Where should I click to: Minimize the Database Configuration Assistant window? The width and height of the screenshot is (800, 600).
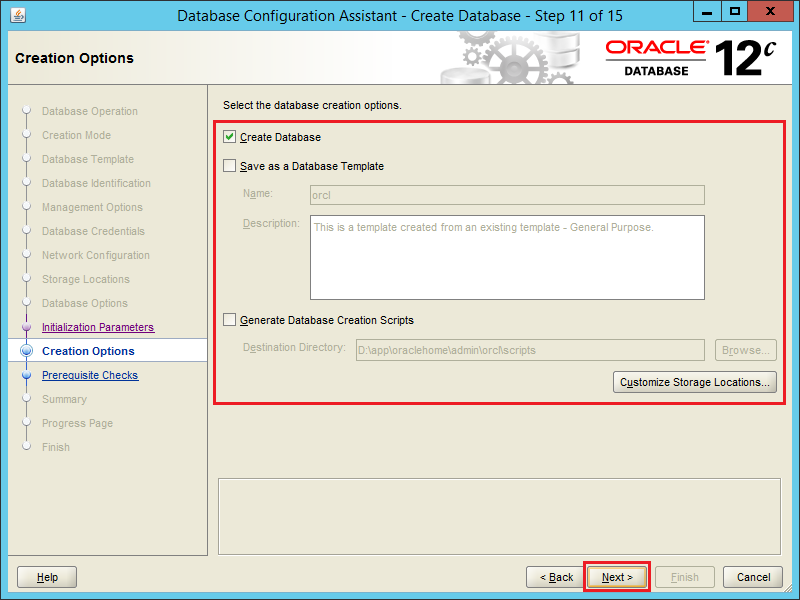[707, 11]
